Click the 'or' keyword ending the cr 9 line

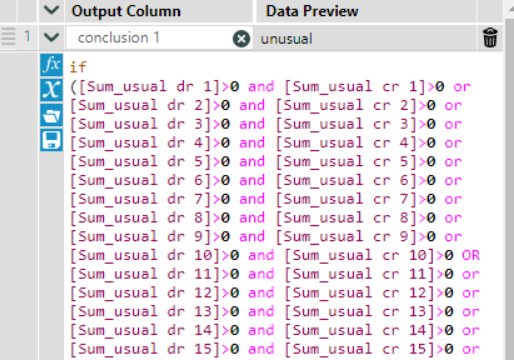(x=453, y=236)
